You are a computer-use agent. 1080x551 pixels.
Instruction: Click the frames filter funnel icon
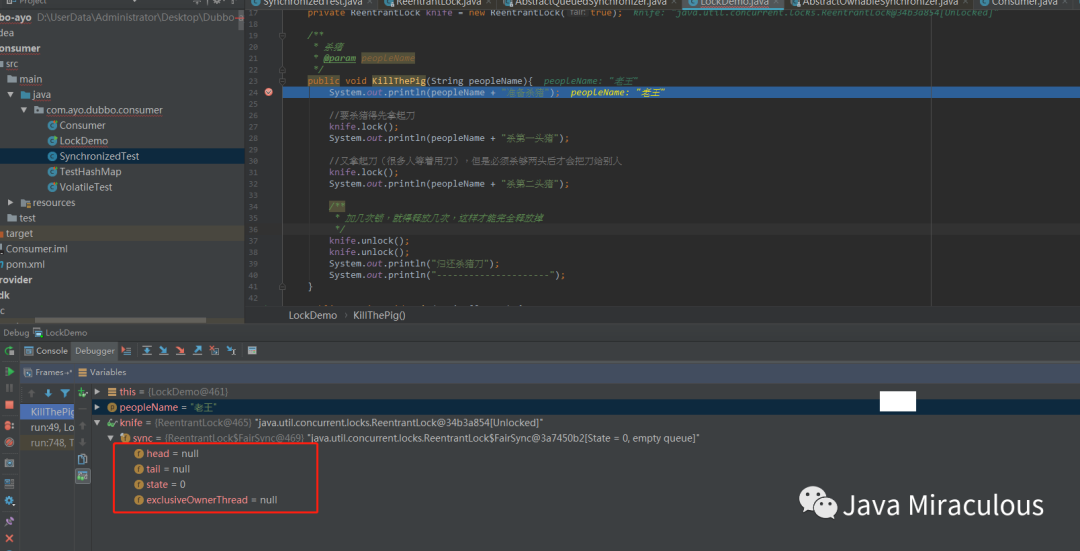point(65,393)
